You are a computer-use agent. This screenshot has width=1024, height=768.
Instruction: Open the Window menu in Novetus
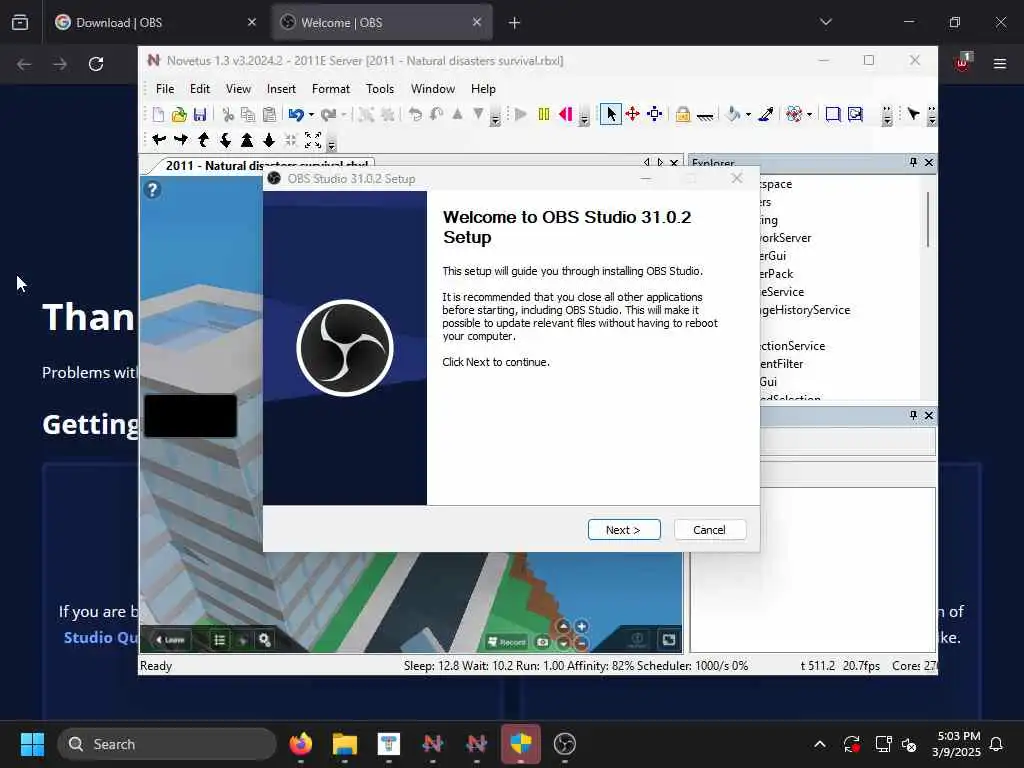tap(433, 89)
